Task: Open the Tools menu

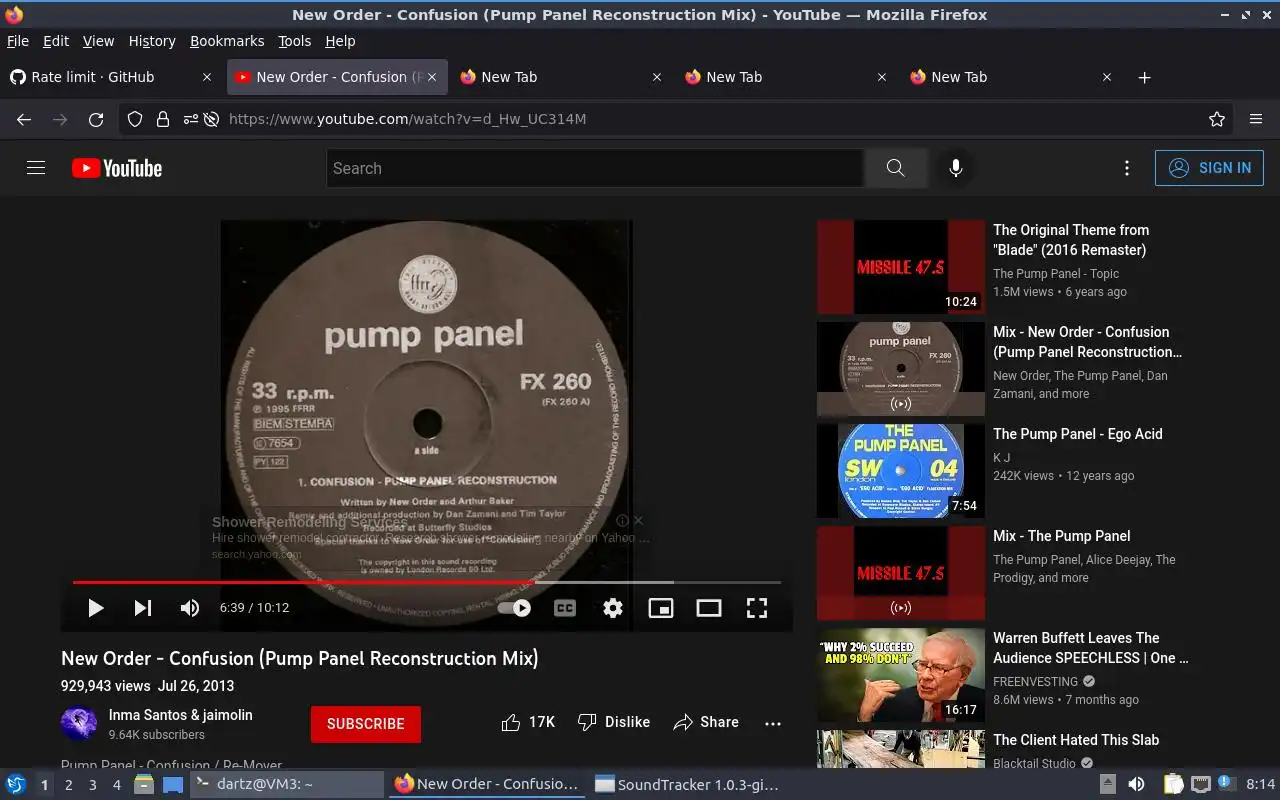Action: pos(295,41)
